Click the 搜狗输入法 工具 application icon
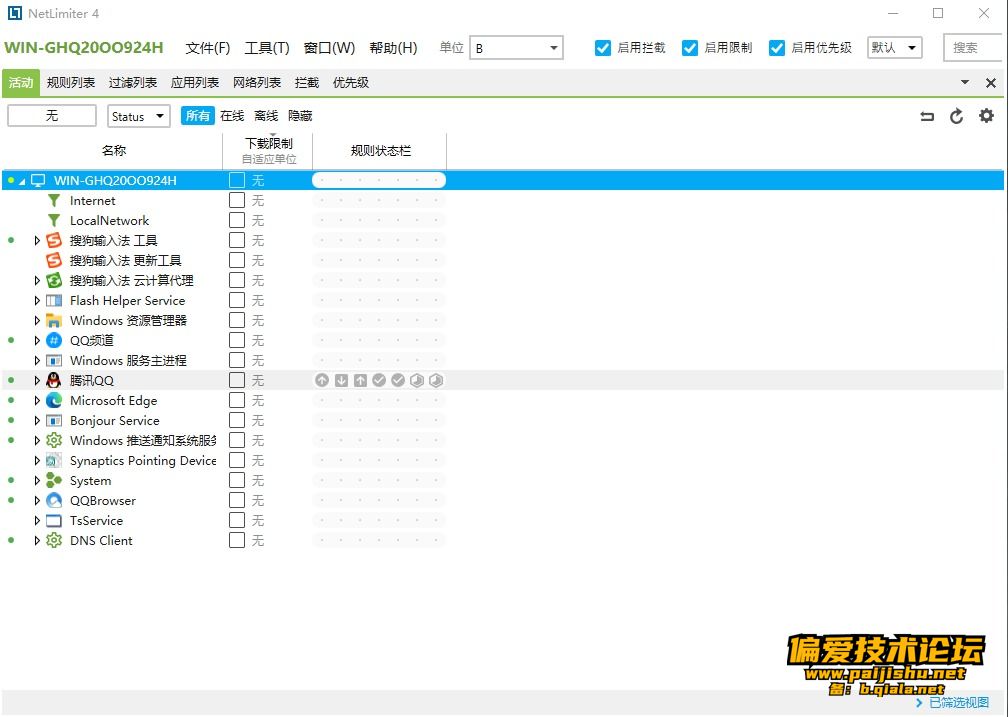 tap(54, 241)
